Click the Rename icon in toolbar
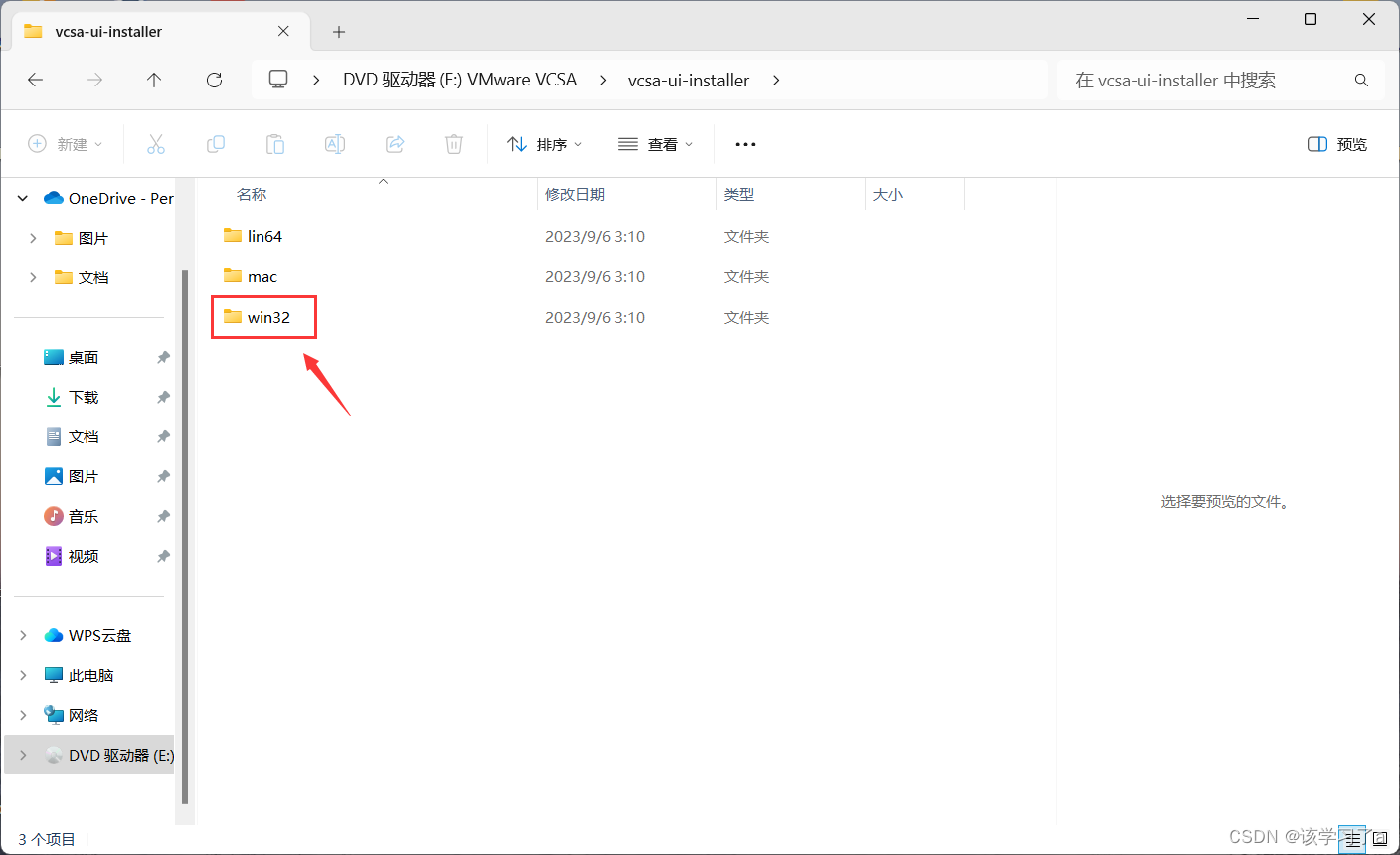The height and width of the screenshot is (855, 1400). click(x=335, y=144)
